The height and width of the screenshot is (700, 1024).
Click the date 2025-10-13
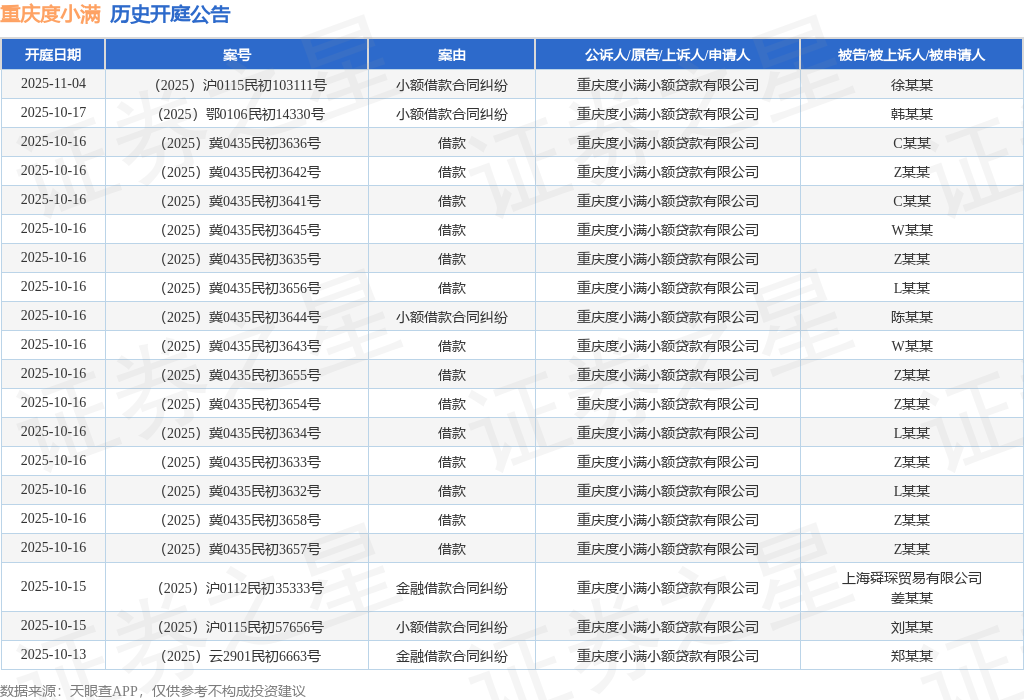(53, 654)
